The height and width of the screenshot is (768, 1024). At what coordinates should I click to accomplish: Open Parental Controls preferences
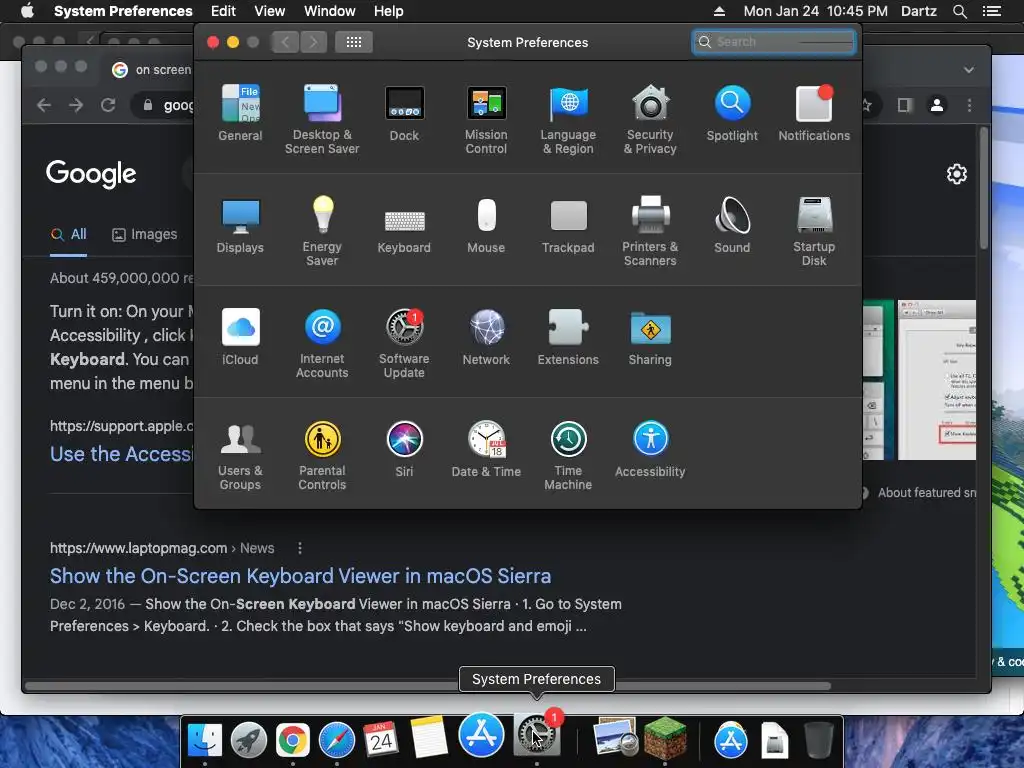[322, 456]
